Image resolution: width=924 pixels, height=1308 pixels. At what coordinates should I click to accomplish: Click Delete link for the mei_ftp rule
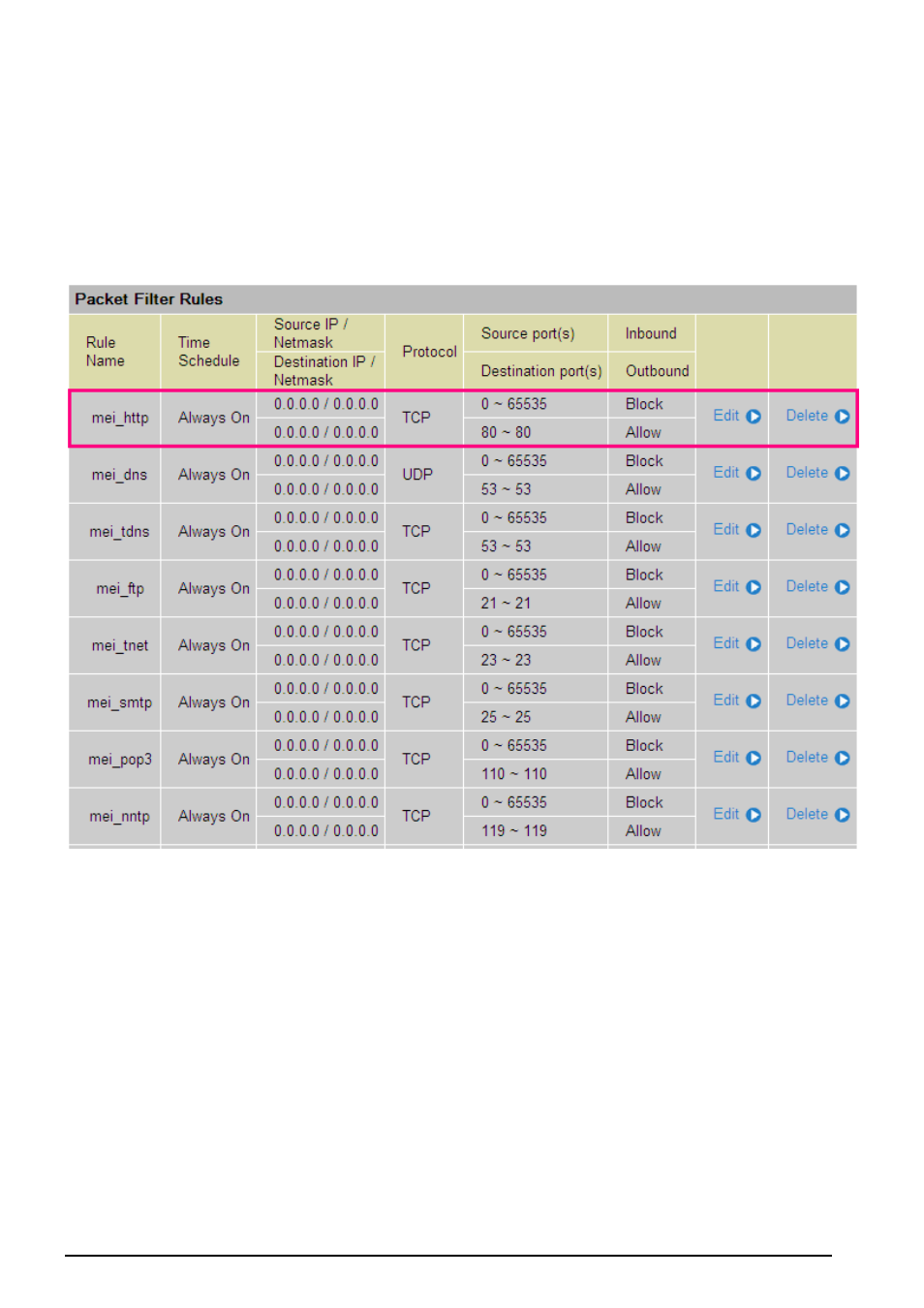coord(807,586)
